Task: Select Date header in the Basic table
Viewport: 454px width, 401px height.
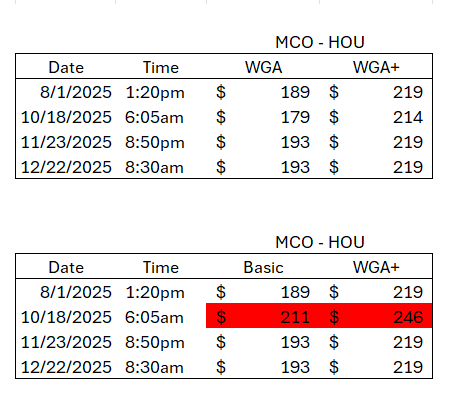Action: click(x=66, y=267)
